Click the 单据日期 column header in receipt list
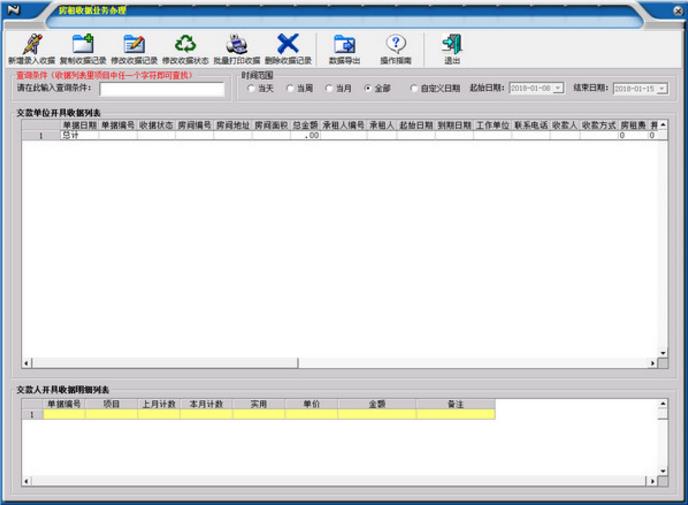The height and width of the screenshot is (505, 688). click(79, 125)
